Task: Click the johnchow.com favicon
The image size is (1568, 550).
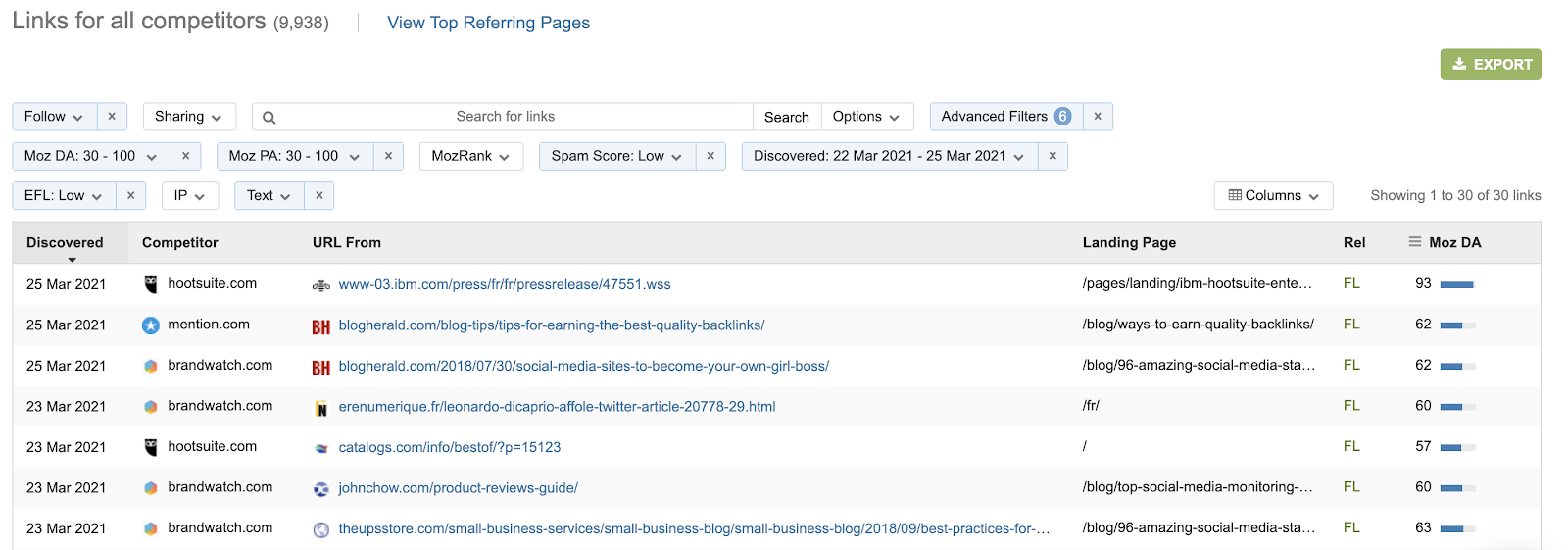Action: pos(321,489)
